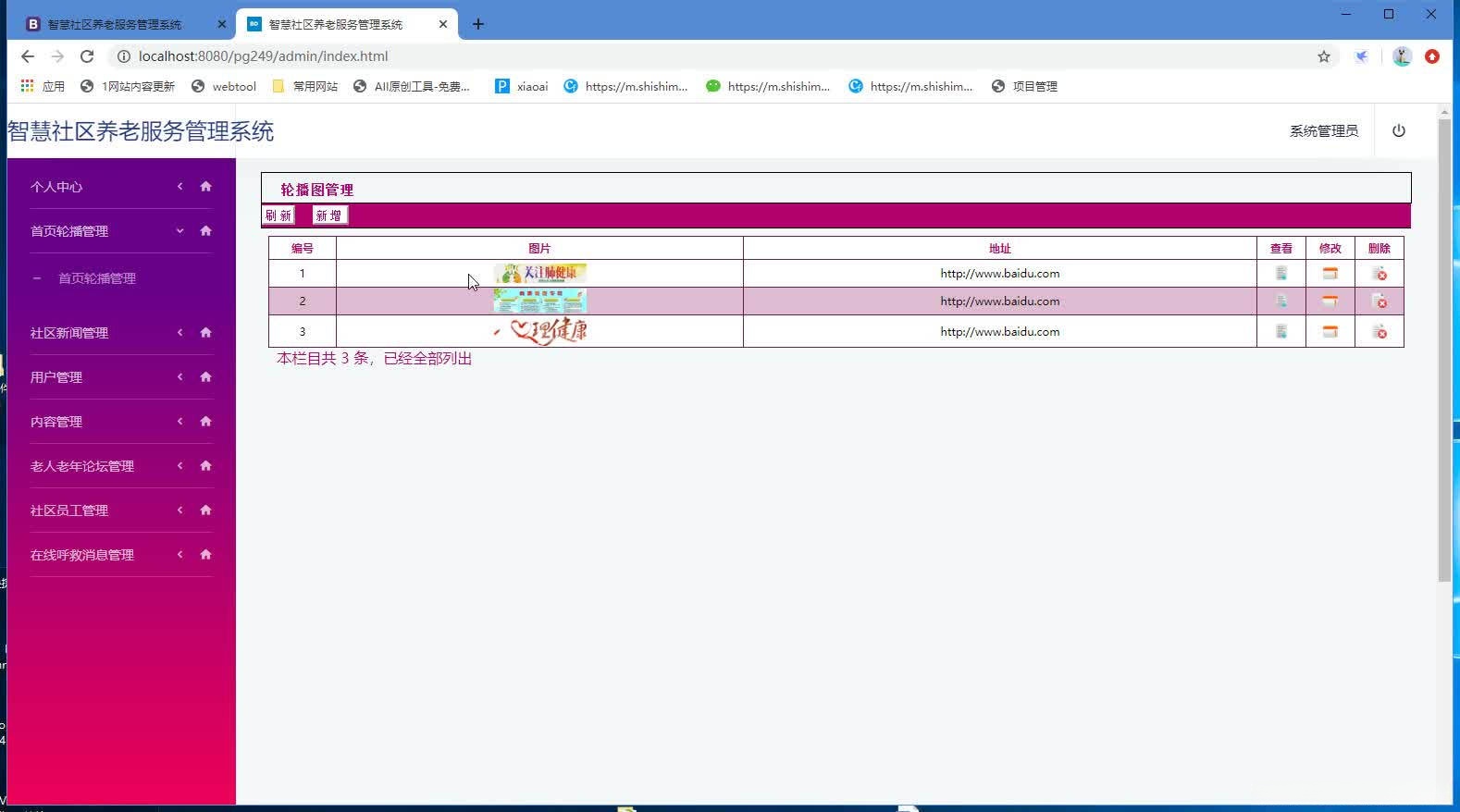Click home icon beside 个人中心
The image size is (1460, 812).
tap(206, 187)
